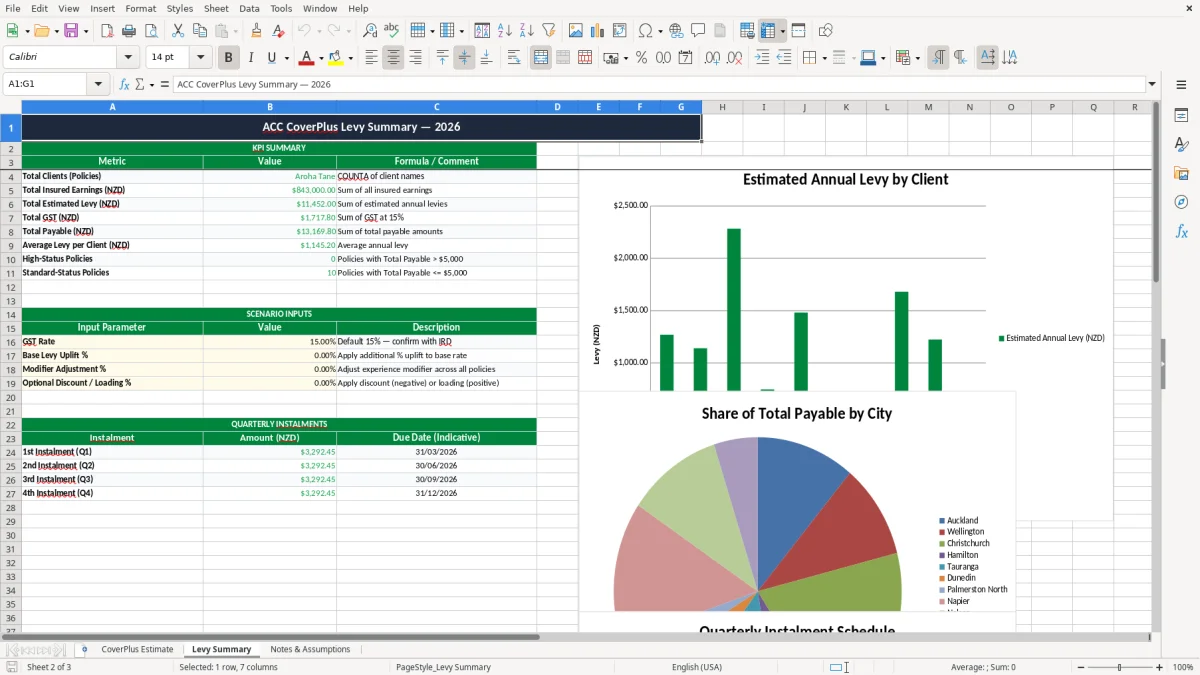Click column header D
Viewport: 1200px width, 675px height.
coord(557,107)
